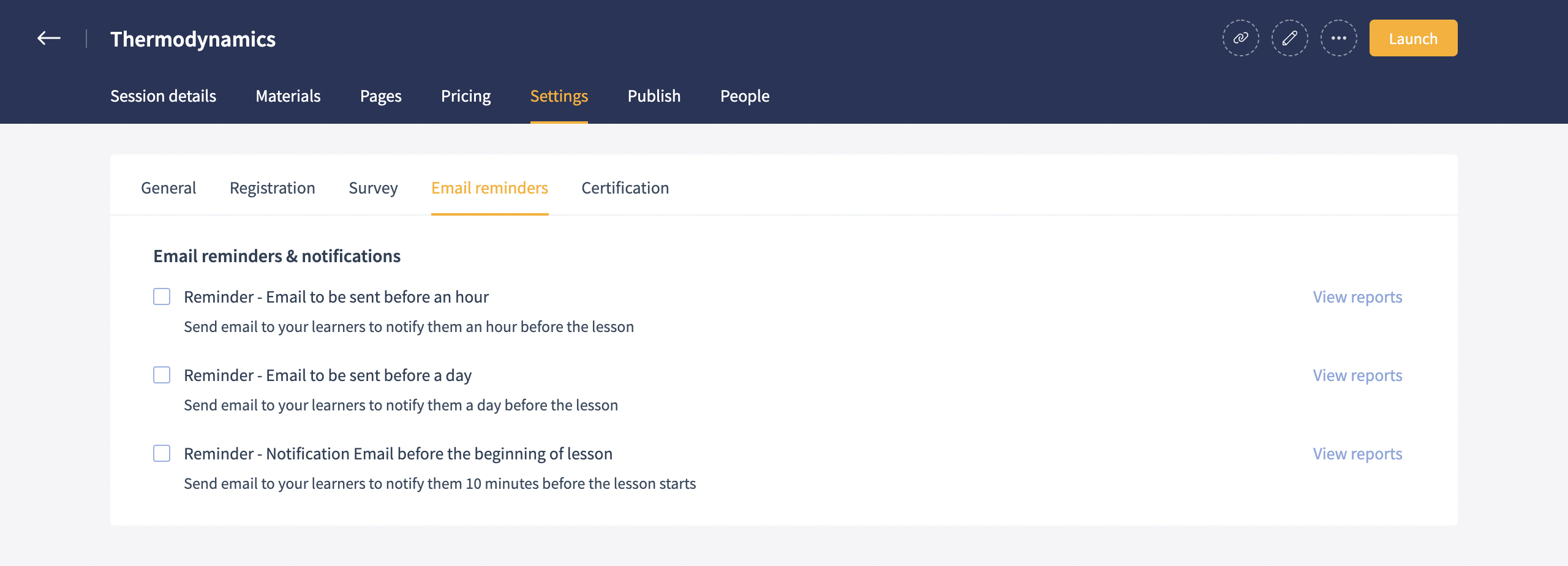This screenshot has width=1568, height=566.
Task: Open the Registration settings sub-tab
Action: [272, 188]
